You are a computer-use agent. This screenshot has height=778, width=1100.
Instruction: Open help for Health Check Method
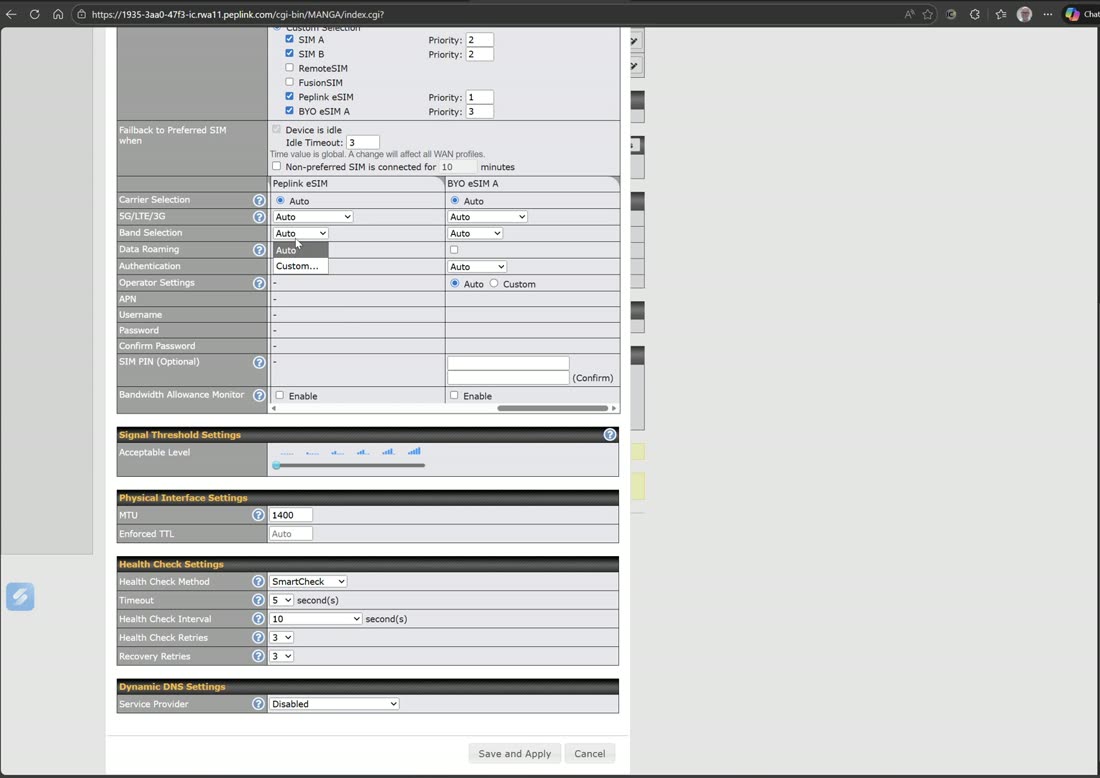(258, 581)
